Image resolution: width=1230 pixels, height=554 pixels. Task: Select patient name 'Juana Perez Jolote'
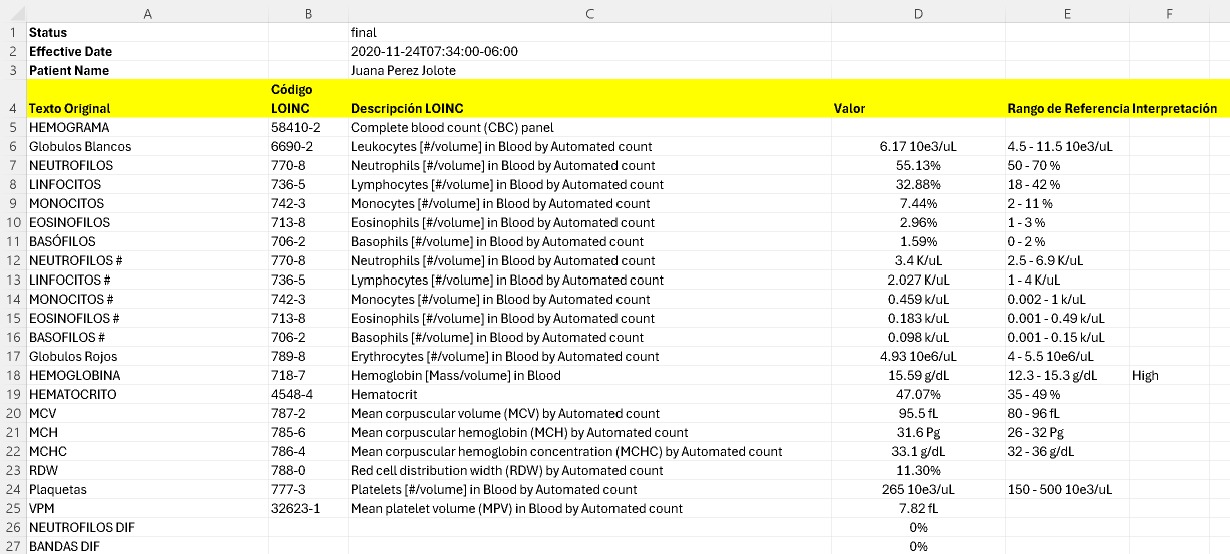589,70
